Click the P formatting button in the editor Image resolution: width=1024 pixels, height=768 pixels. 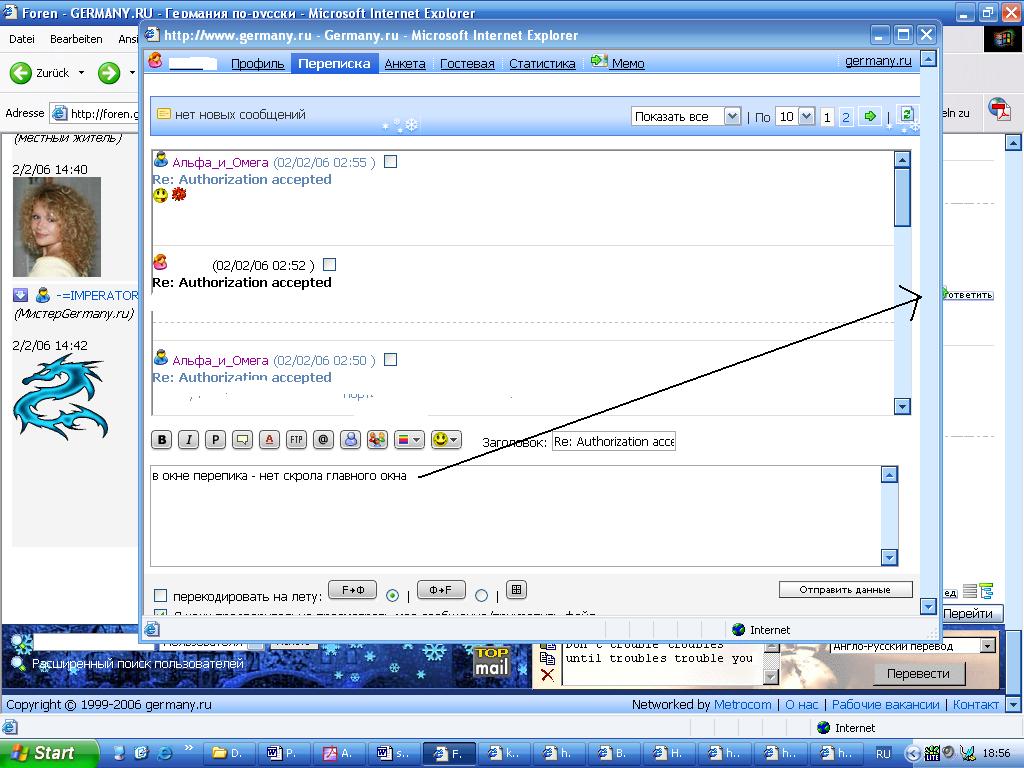(x=216, y=440)
